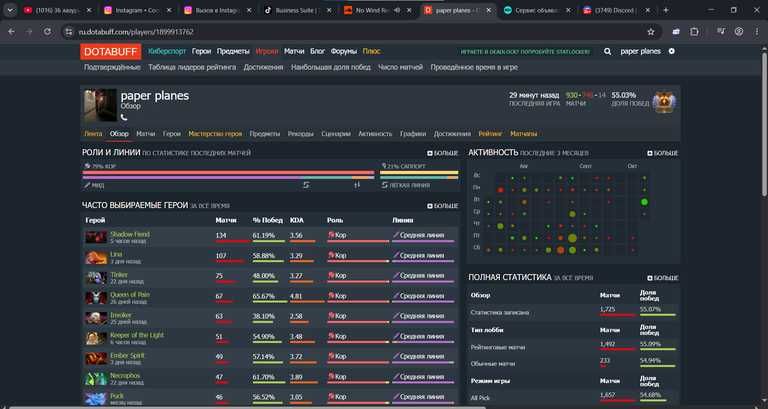Open the Герои top menu item

point(201,51)
